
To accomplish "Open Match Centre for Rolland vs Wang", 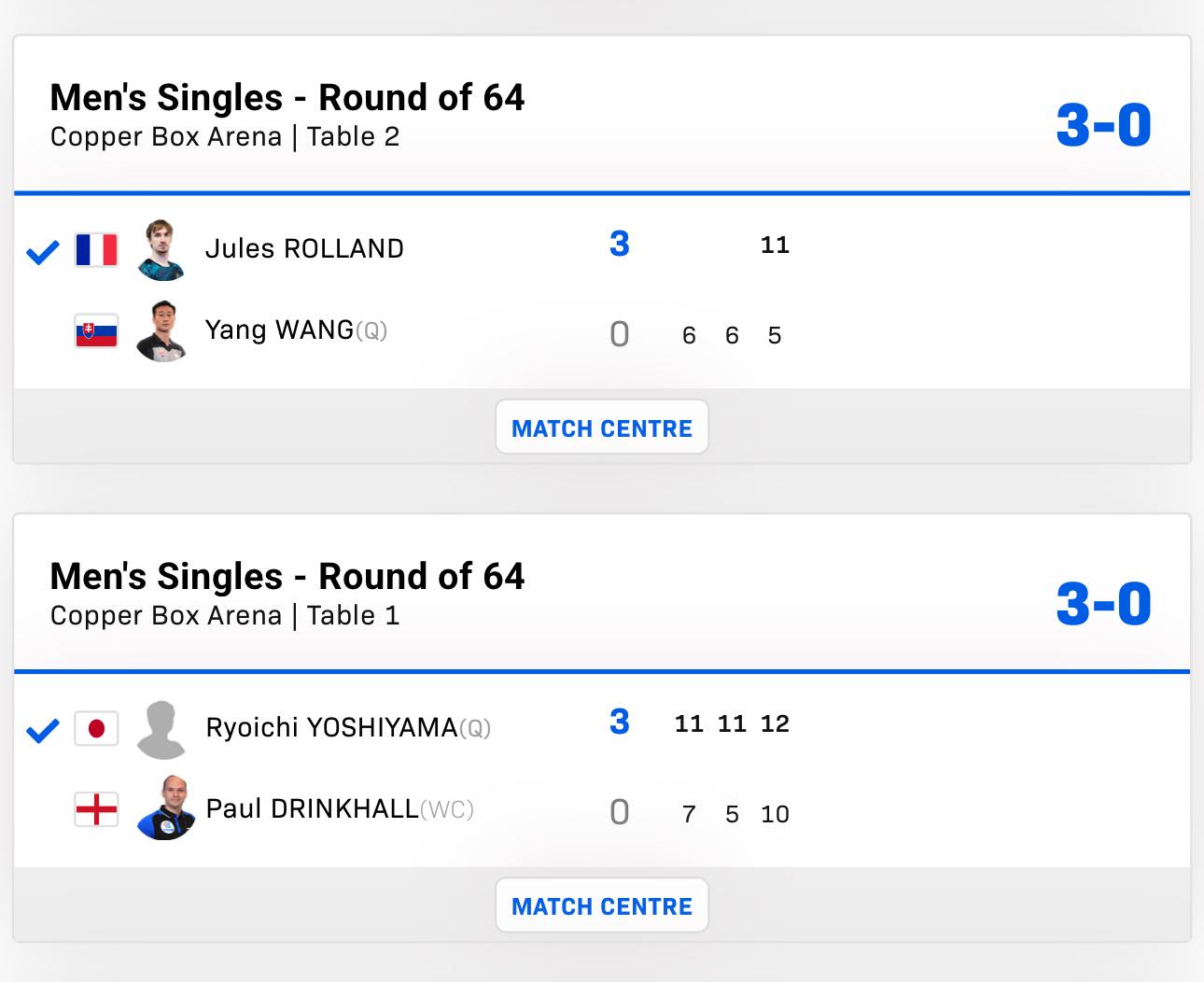I will pyautogui.click(x=602, y=428).
